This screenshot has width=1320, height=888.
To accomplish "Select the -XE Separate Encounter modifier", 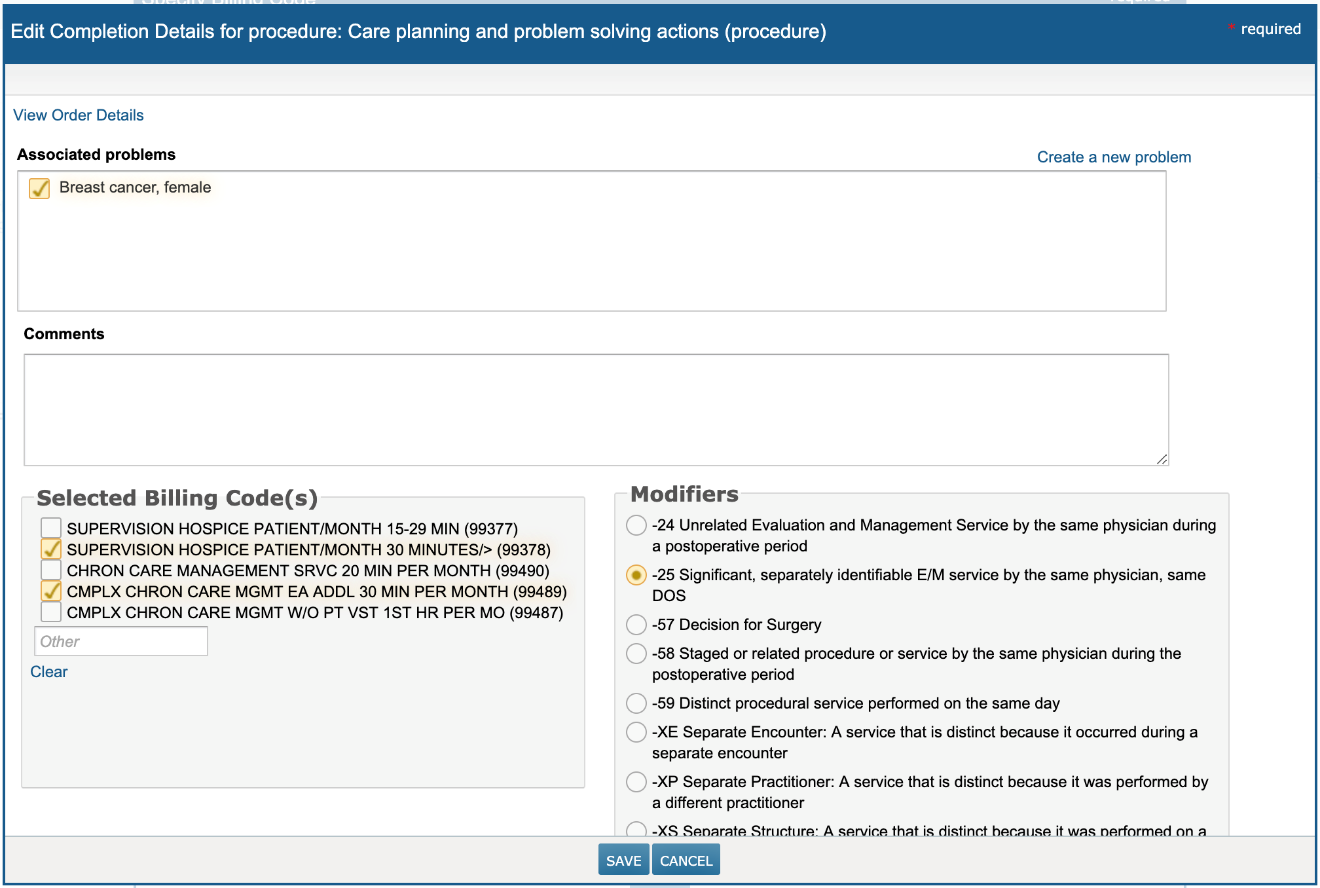I will point(636,733).
